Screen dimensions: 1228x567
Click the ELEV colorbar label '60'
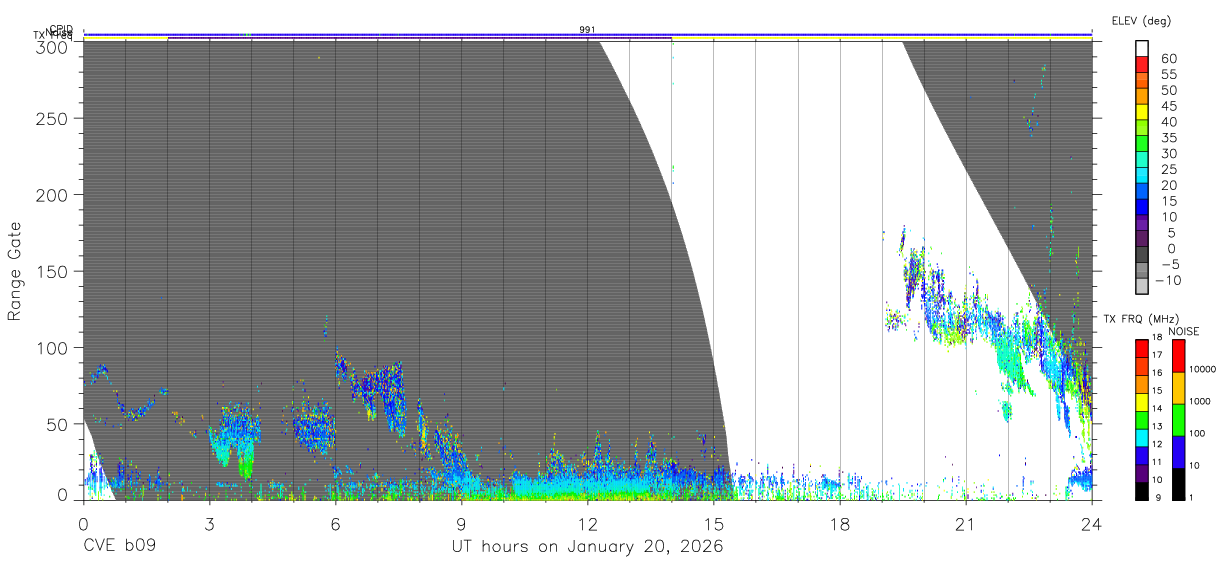[x=1170, y=59]
